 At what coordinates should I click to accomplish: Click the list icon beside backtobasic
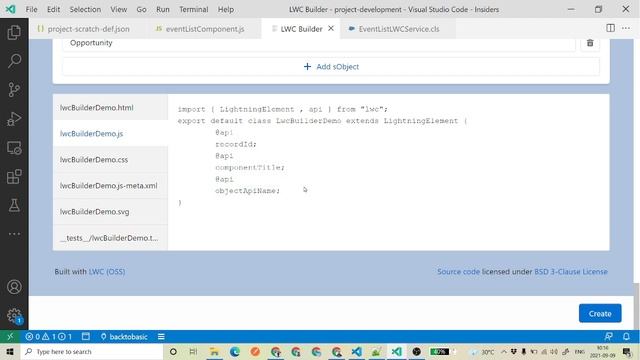coord(161,337)
